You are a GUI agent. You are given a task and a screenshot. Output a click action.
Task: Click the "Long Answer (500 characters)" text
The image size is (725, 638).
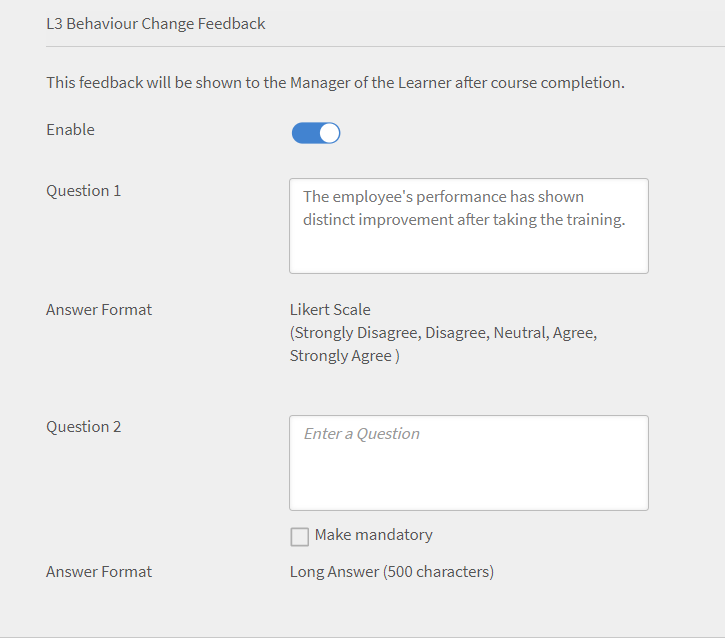point(391,572)
